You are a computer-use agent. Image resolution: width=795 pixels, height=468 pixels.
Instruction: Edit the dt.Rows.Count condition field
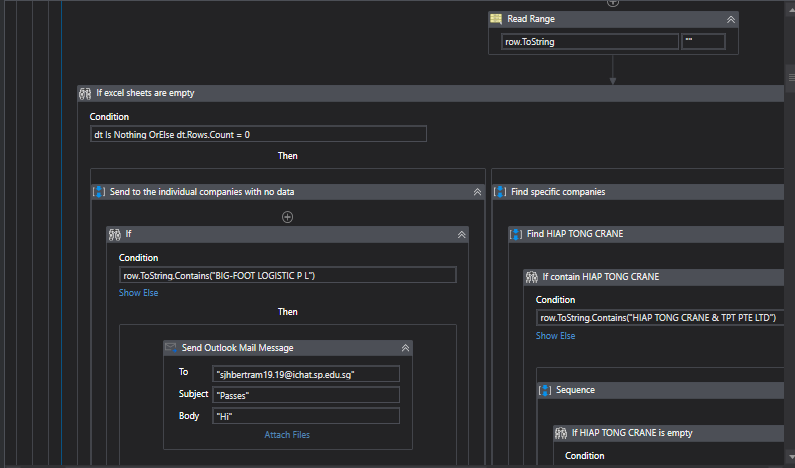258,134
